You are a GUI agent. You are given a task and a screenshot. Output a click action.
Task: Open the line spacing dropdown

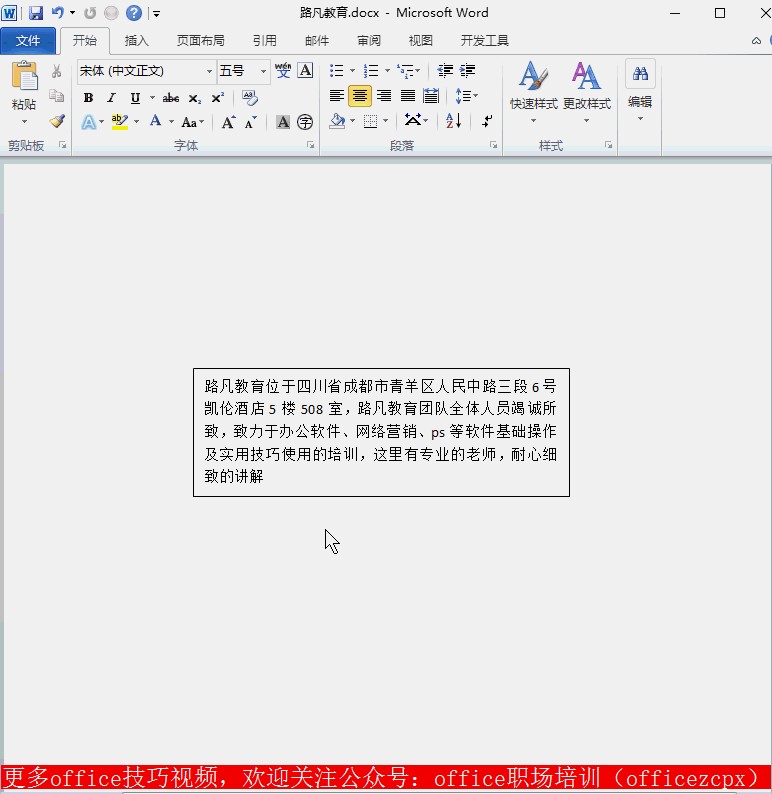tap(466, 96)
